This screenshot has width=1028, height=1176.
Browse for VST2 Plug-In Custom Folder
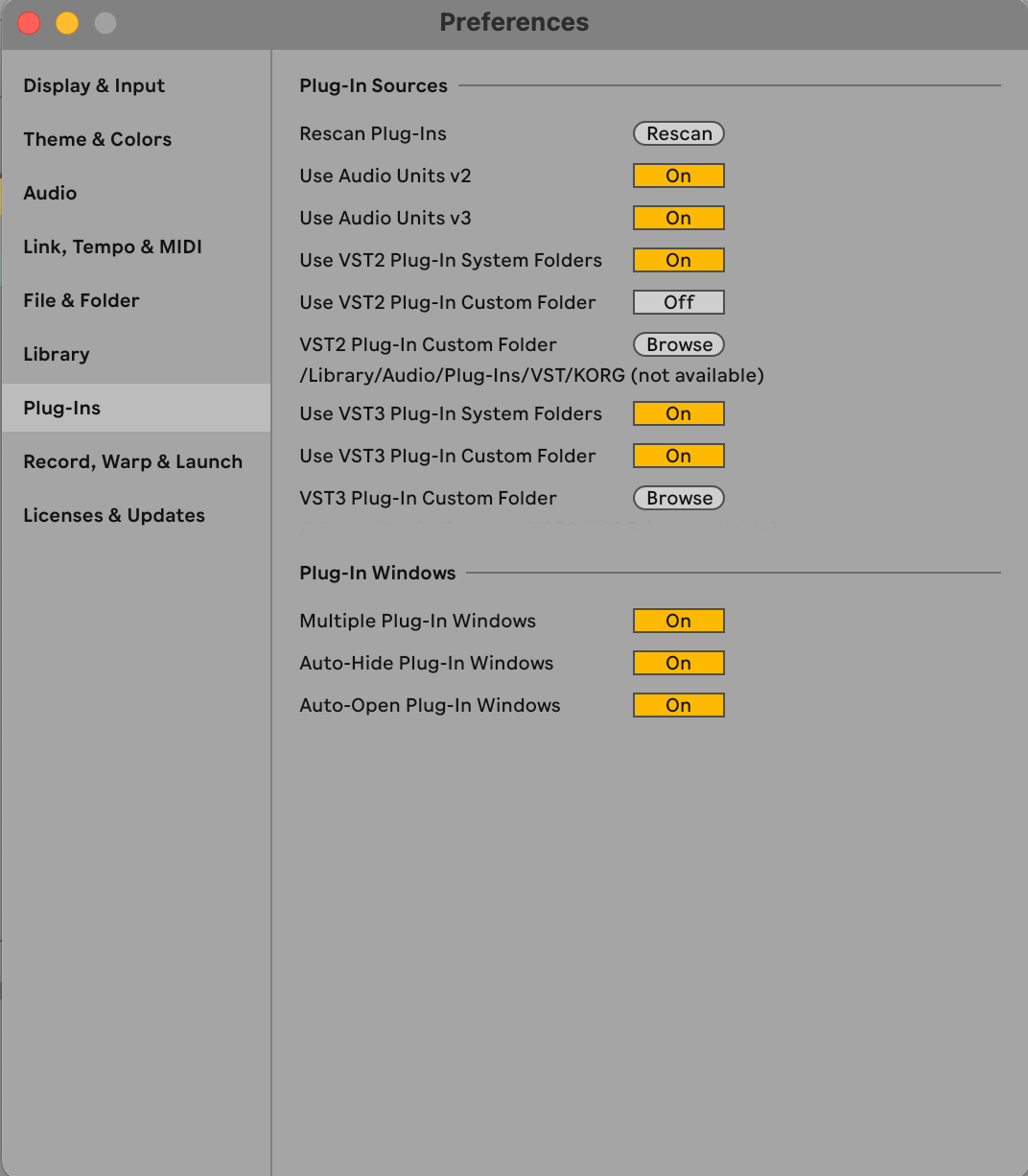click(x=678, y=344)
